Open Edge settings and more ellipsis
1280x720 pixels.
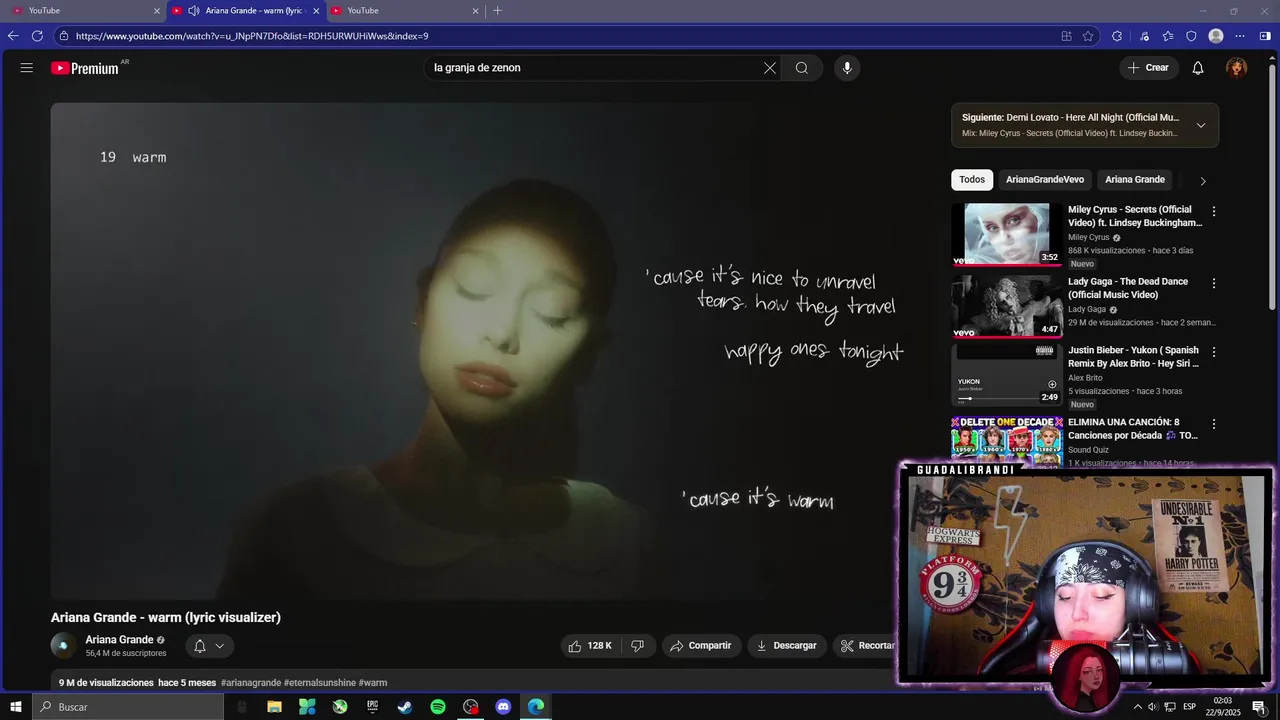point(1241,36)
